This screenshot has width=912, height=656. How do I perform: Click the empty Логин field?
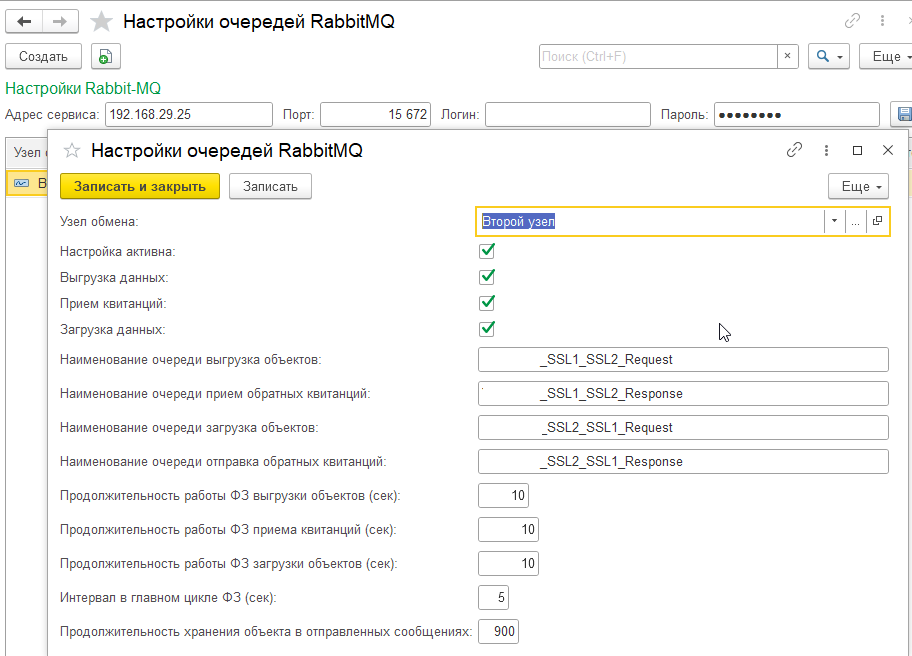(568, 115)
